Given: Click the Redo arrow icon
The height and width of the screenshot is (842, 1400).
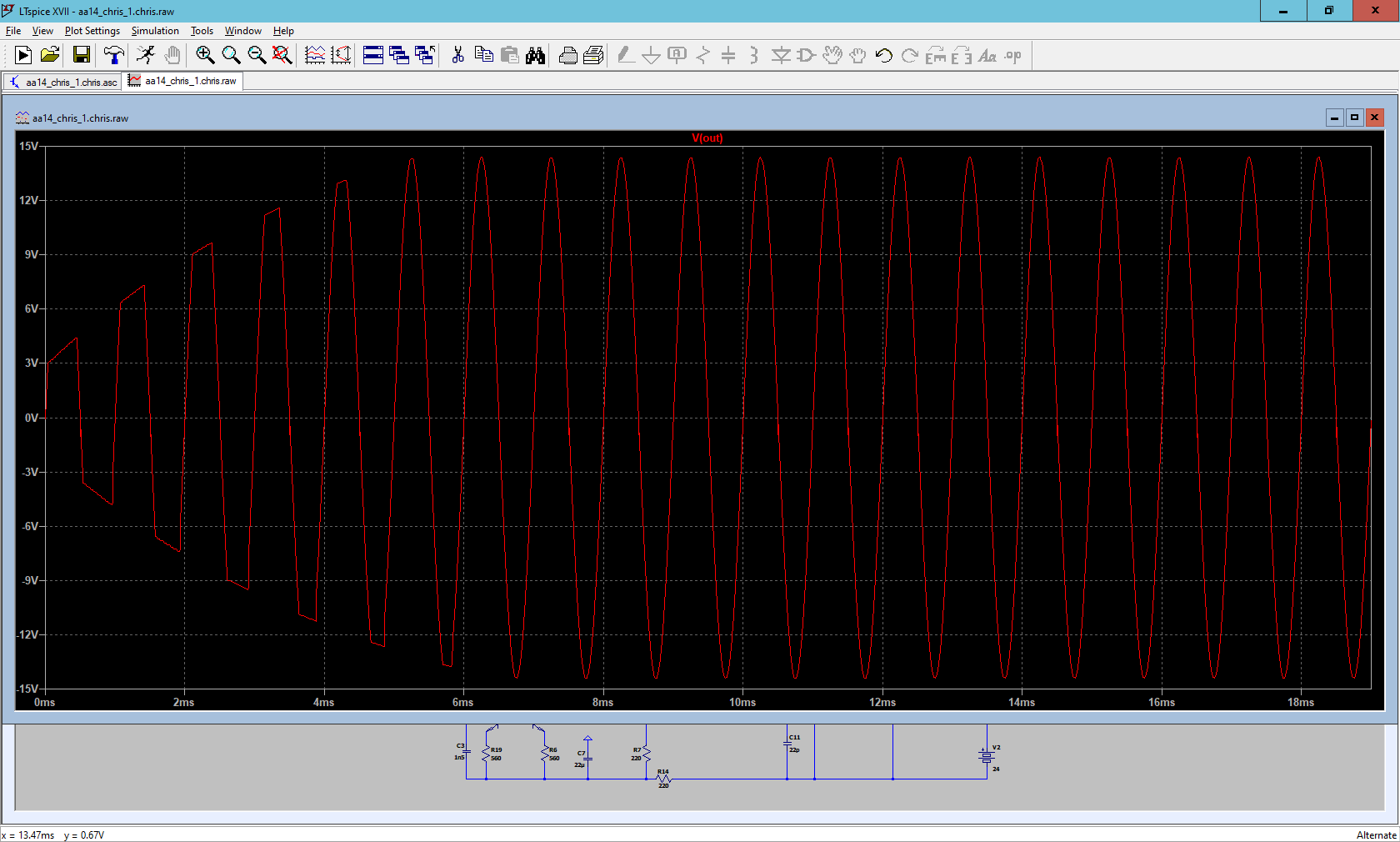Looking at the screenshot, I should [x=910, y=55].
